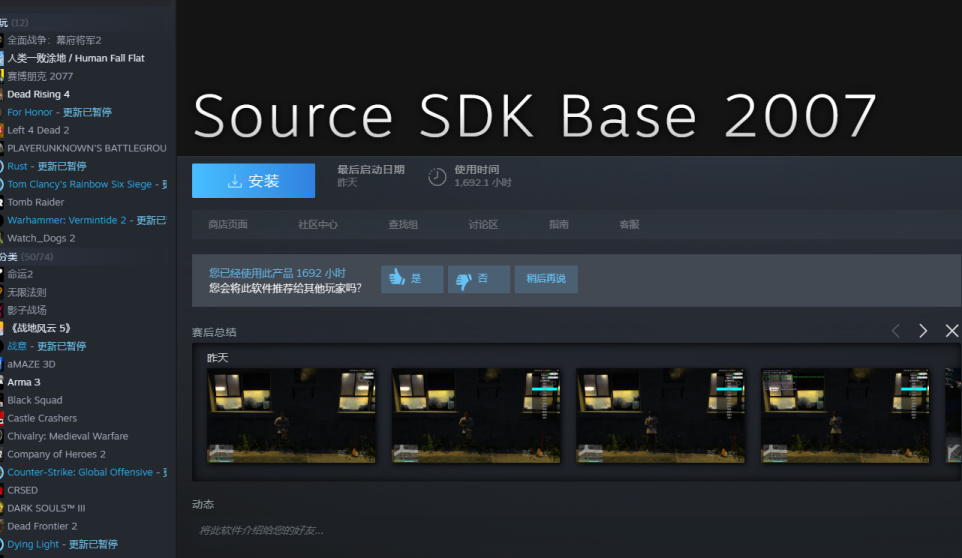Select Watch_Dogs 2 in library list
Viewport: 962px width, 558px height.
pos(41,238)
